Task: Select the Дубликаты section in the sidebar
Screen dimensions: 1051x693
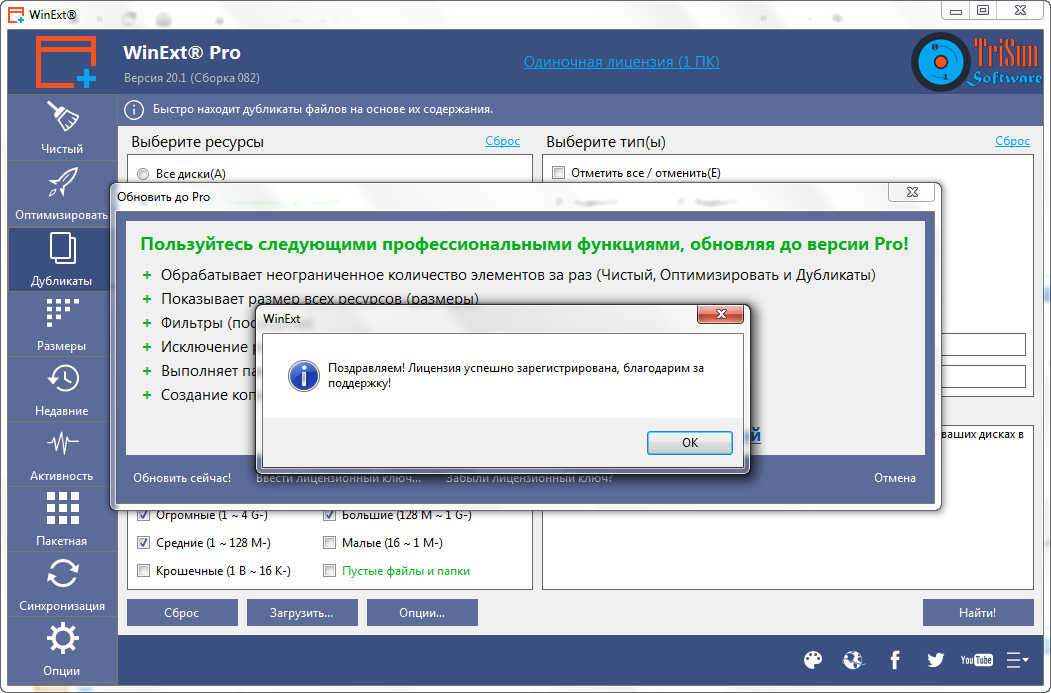Action: (62, 259)
